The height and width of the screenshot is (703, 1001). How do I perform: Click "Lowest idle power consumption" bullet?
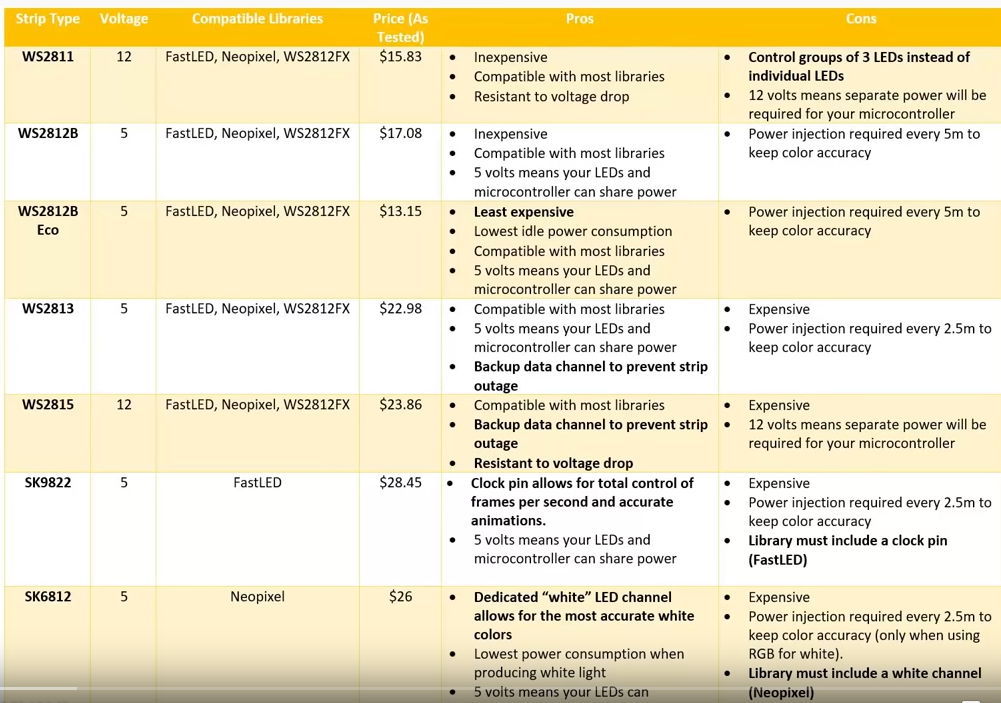(x=573, y=231)
